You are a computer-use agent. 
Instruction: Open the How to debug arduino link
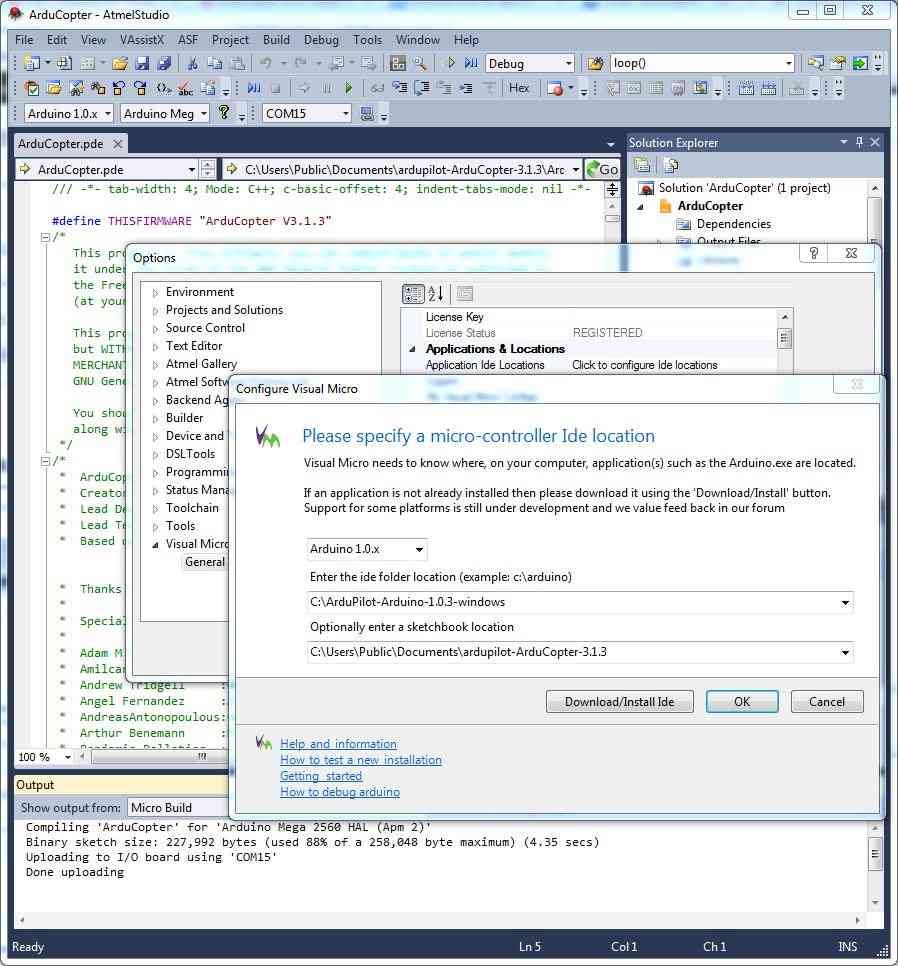pos(339,792)
